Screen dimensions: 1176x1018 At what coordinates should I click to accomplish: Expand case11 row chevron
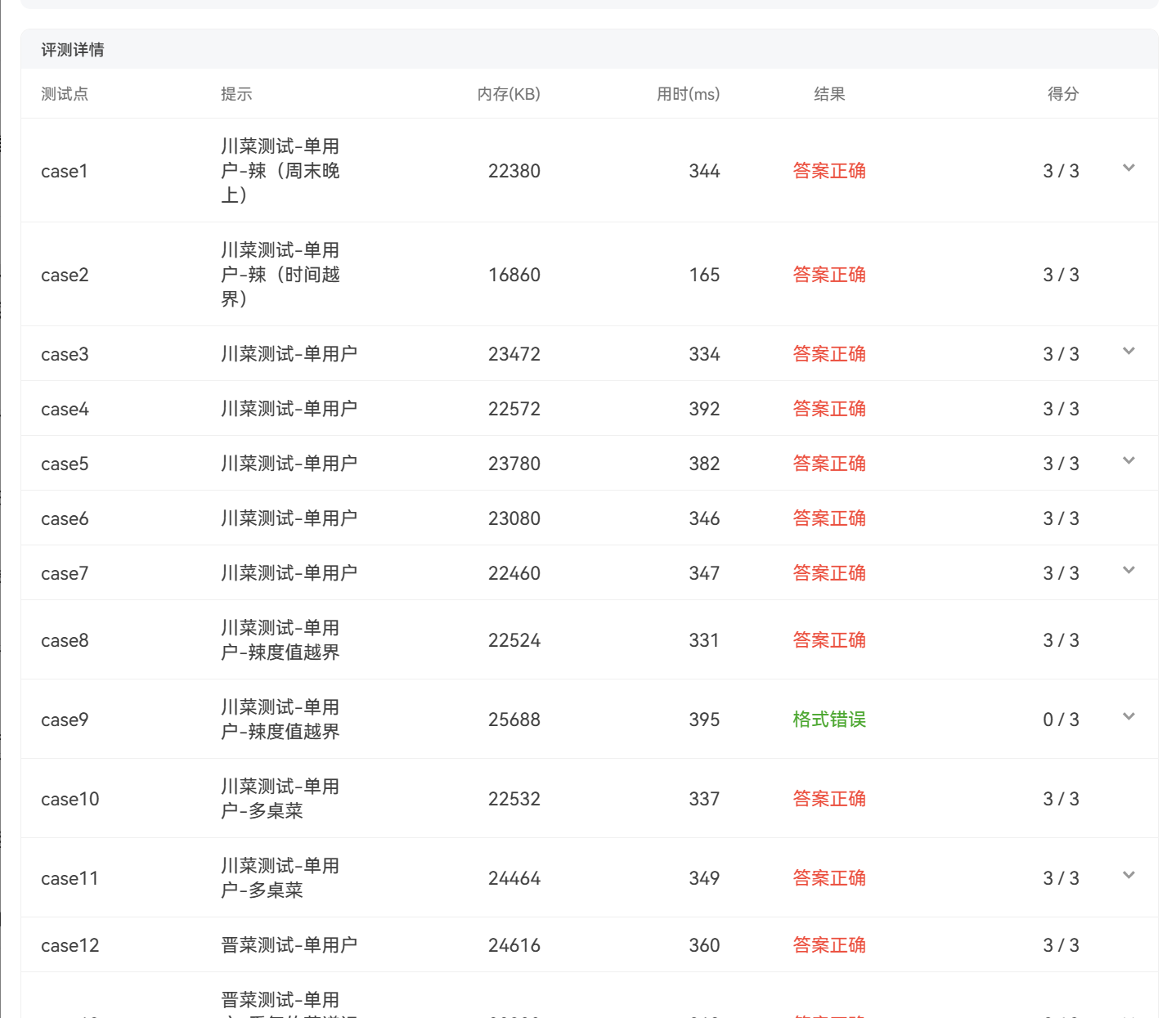1129,875
